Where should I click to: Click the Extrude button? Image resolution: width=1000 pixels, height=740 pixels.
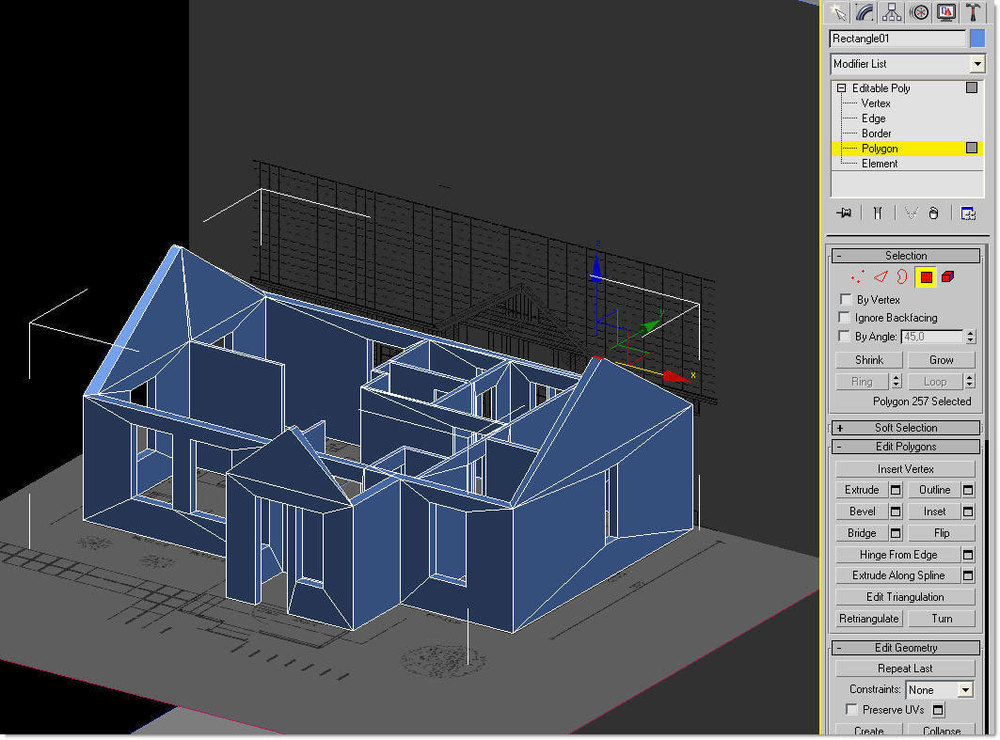pyautogui.click(x=862, y=489)
